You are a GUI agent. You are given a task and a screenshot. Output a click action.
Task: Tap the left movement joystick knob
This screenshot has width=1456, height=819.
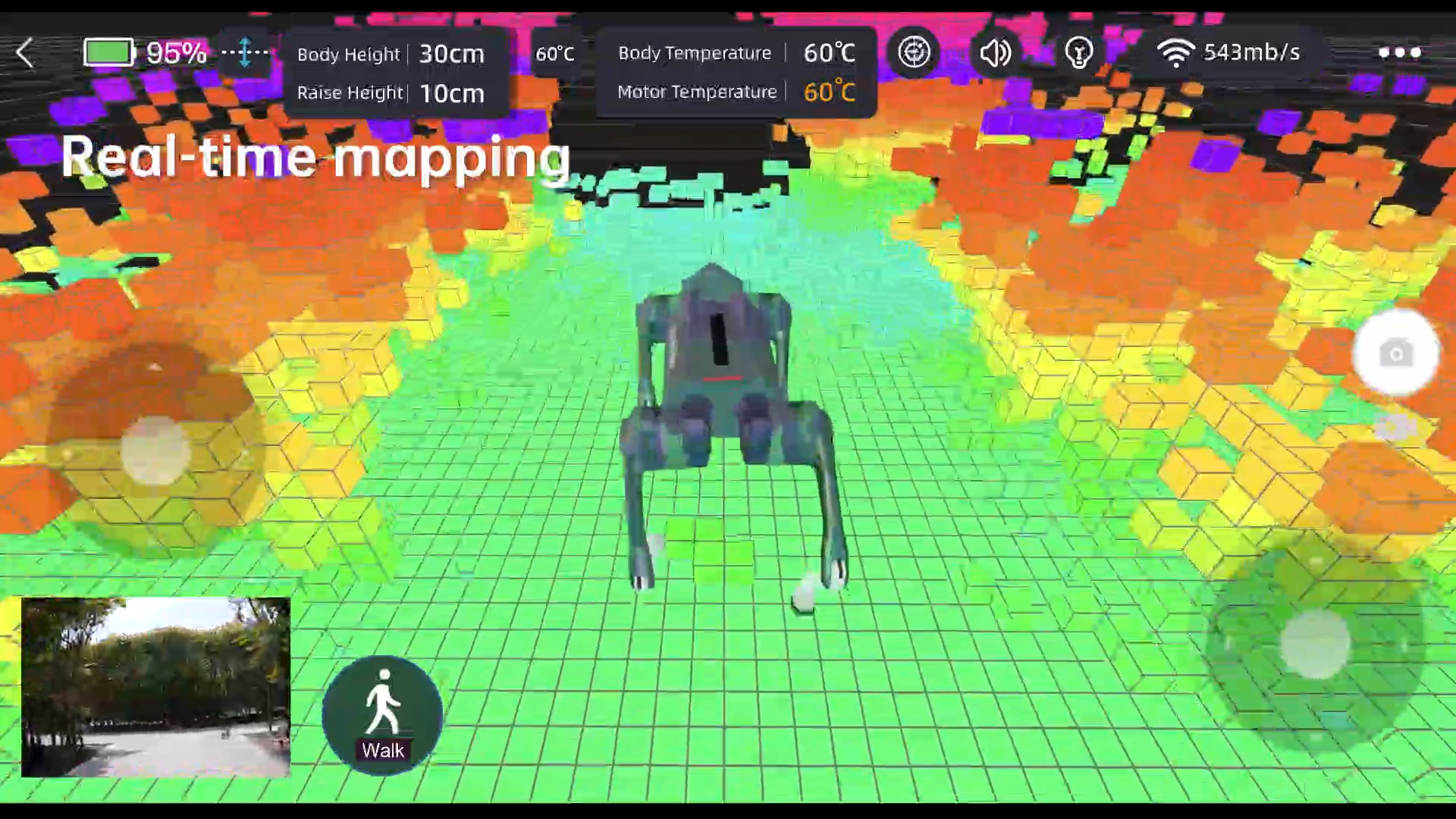[155, 450]
